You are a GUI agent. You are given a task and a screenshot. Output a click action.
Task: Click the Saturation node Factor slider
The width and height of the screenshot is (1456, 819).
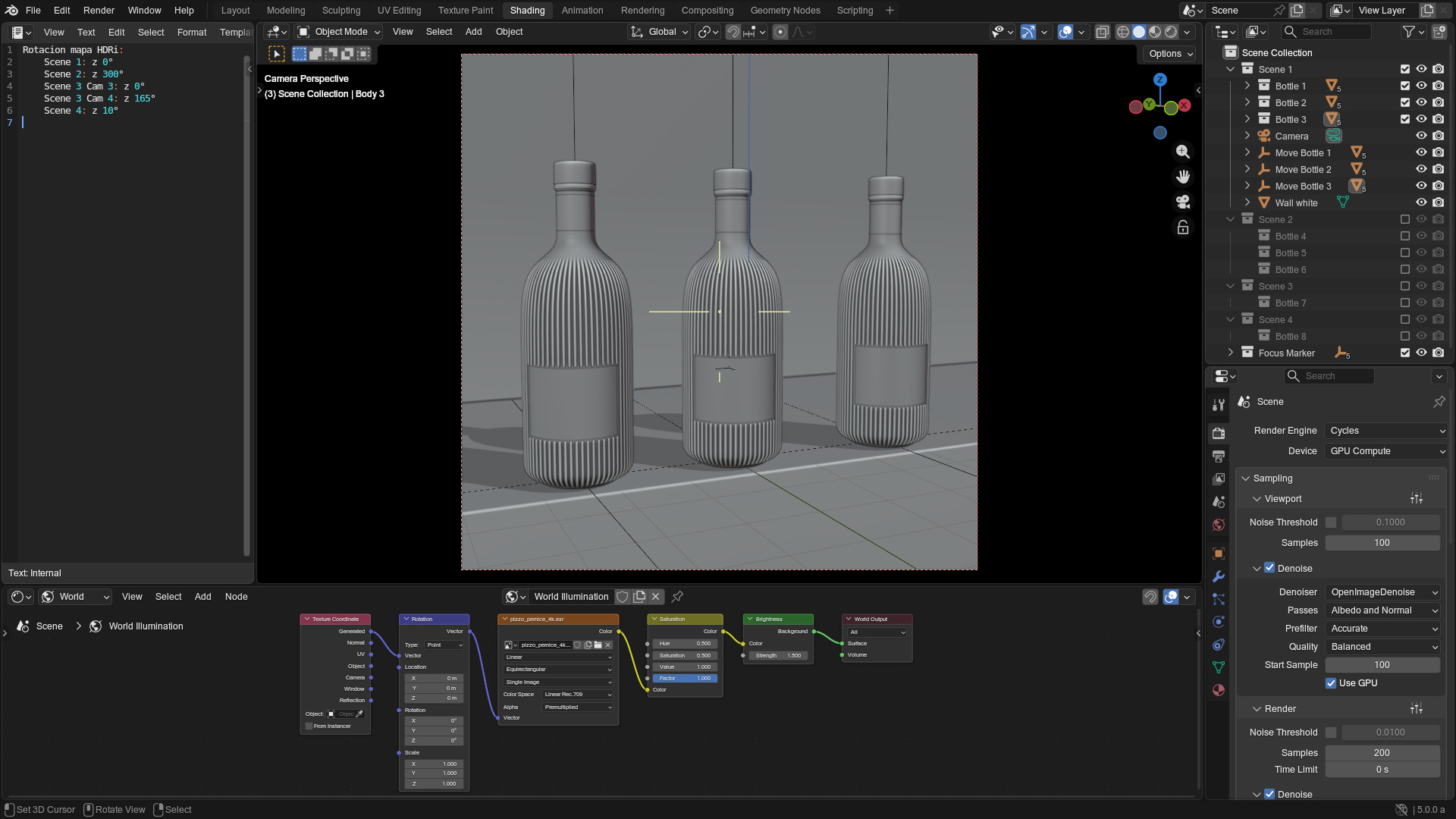(685, 679)
